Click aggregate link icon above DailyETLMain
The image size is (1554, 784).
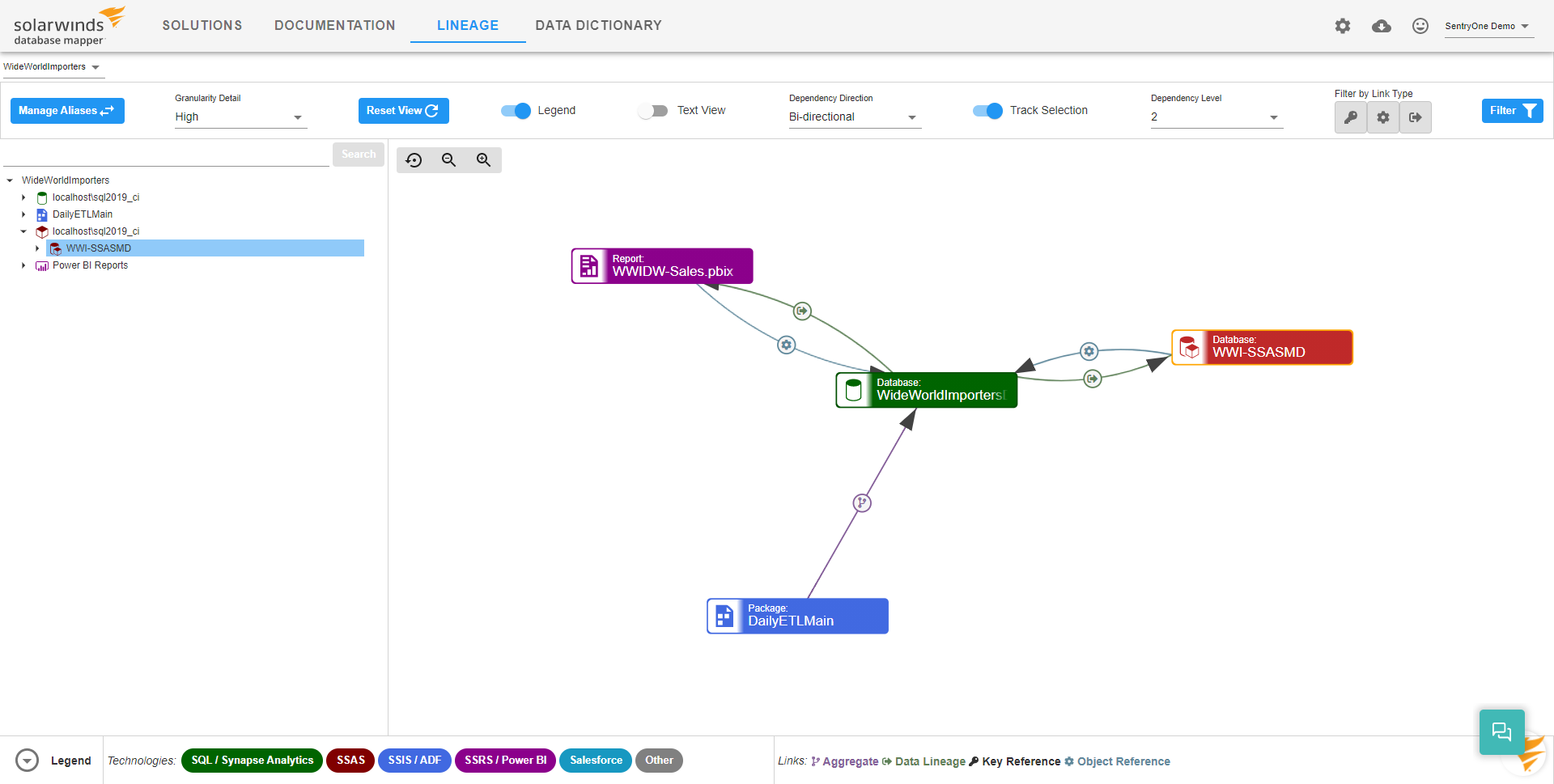[x=862, y=503]
